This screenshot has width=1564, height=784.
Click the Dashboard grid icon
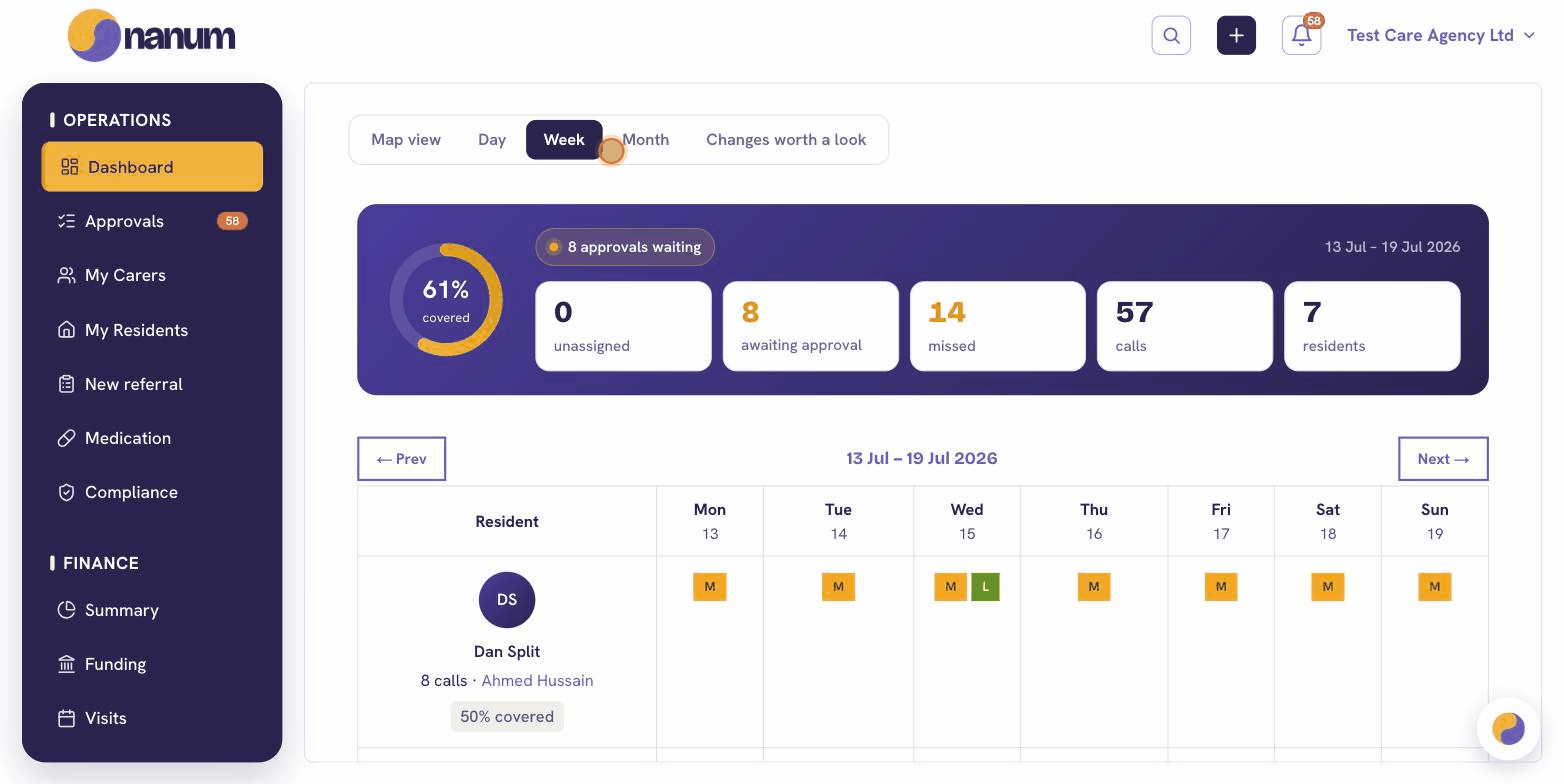(x=69, y=167)
